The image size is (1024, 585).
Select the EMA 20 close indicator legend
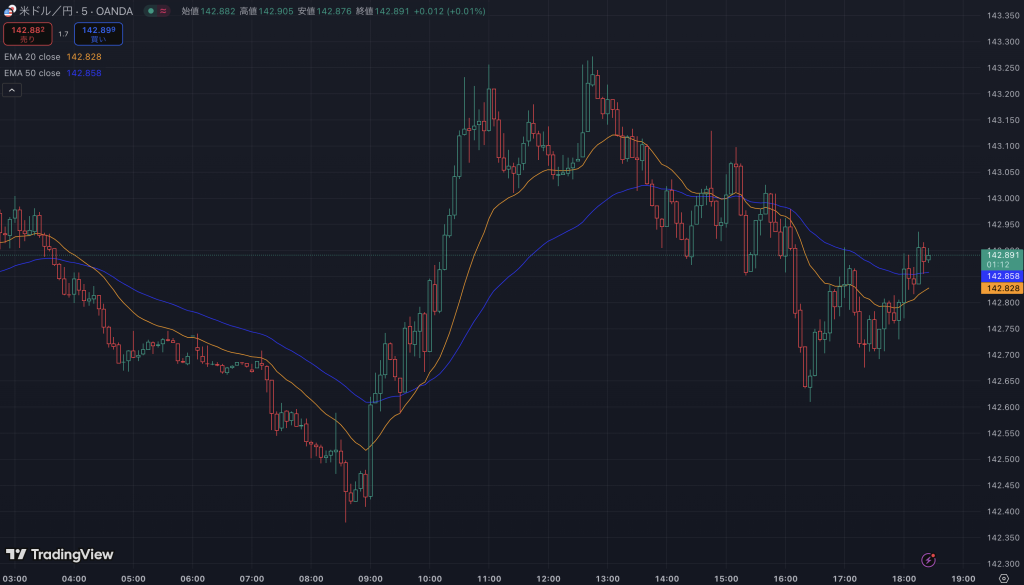[x=32, y=57]
